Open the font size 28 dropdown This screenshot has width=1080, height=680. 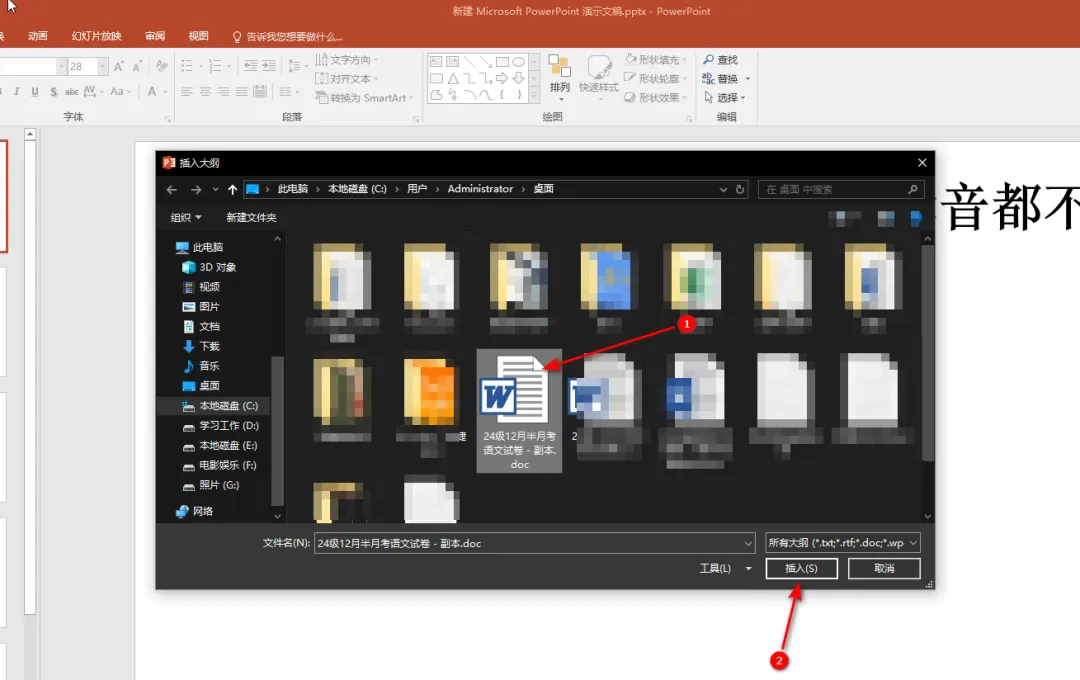click(x=103, y=66)
